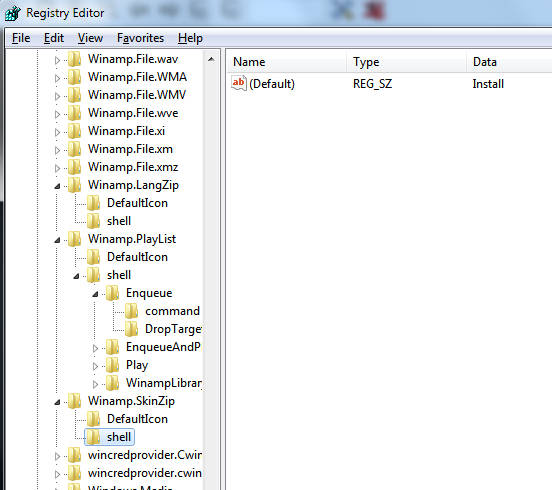Sort values by the Name column header
Image resolution: width=552 pixels, height=490 pixels.
[286, 62]
